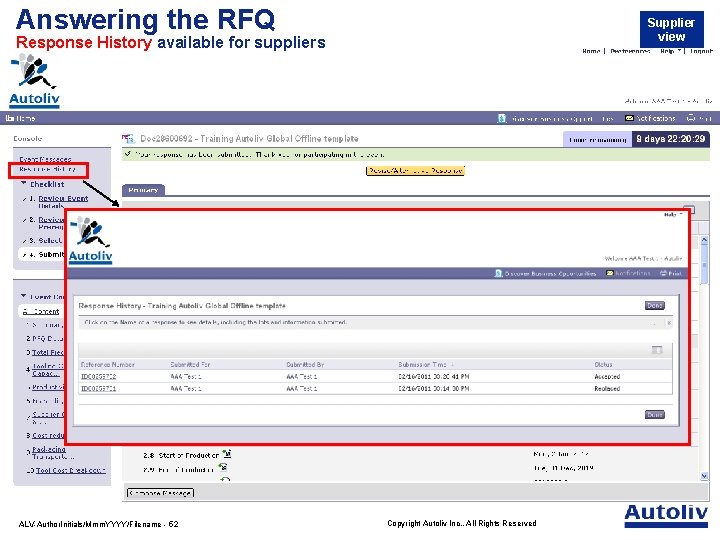Click the table options icon above Status column
This screenshot has width=720, height=540.
pos(657,350)
